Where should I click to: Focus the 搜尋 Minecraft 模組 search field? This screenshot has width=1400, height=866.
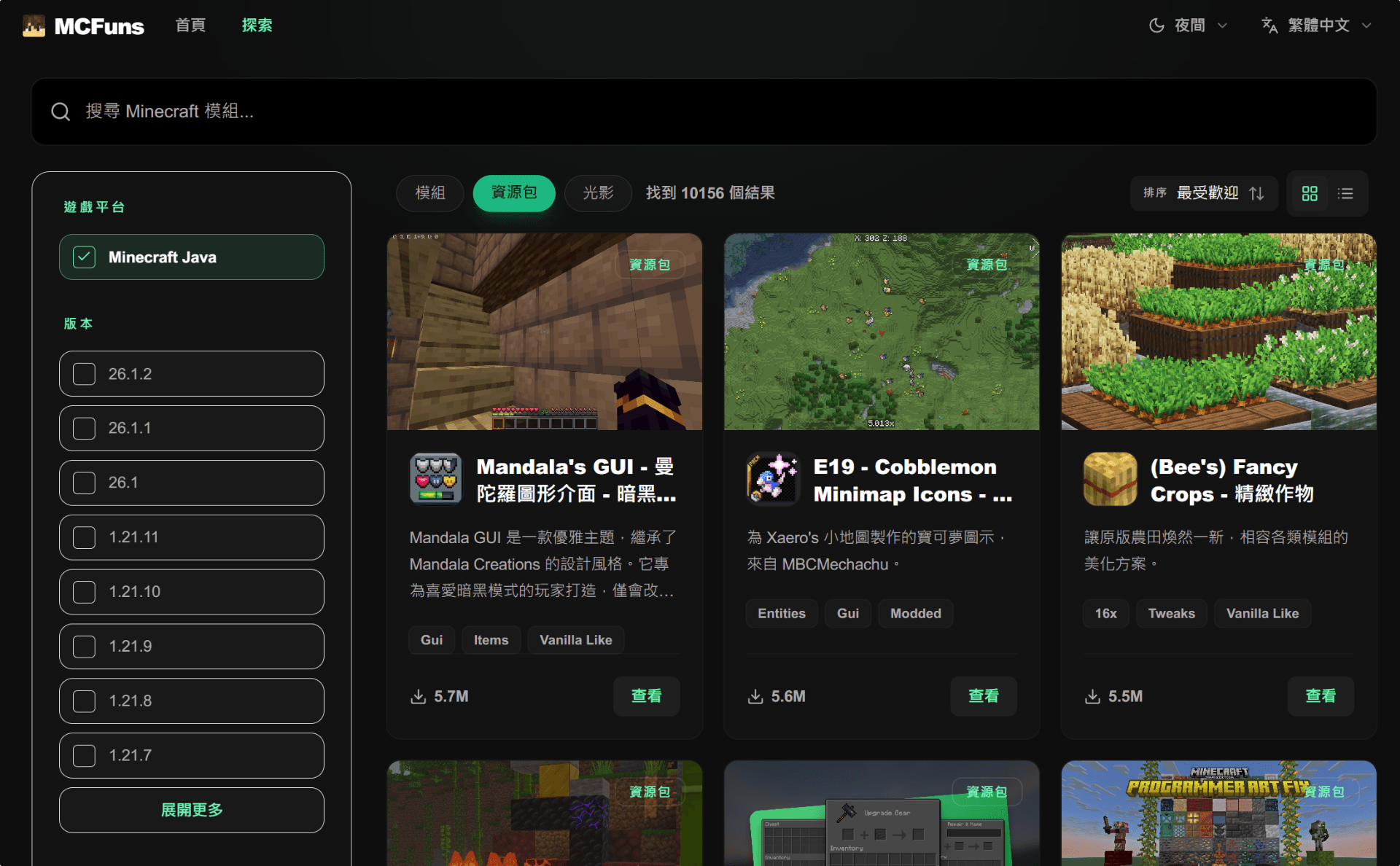pos(704,112)
